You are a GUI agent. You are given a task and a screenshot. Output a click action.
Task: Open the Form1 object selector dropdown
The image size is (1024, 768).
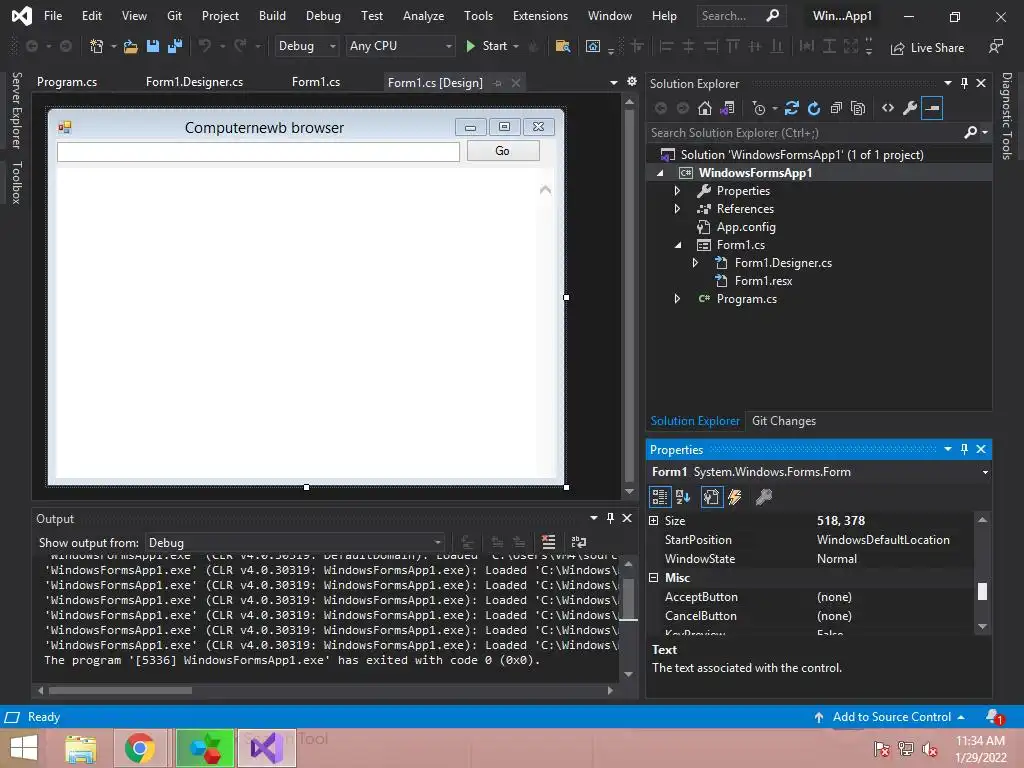(x=985, y=472)
